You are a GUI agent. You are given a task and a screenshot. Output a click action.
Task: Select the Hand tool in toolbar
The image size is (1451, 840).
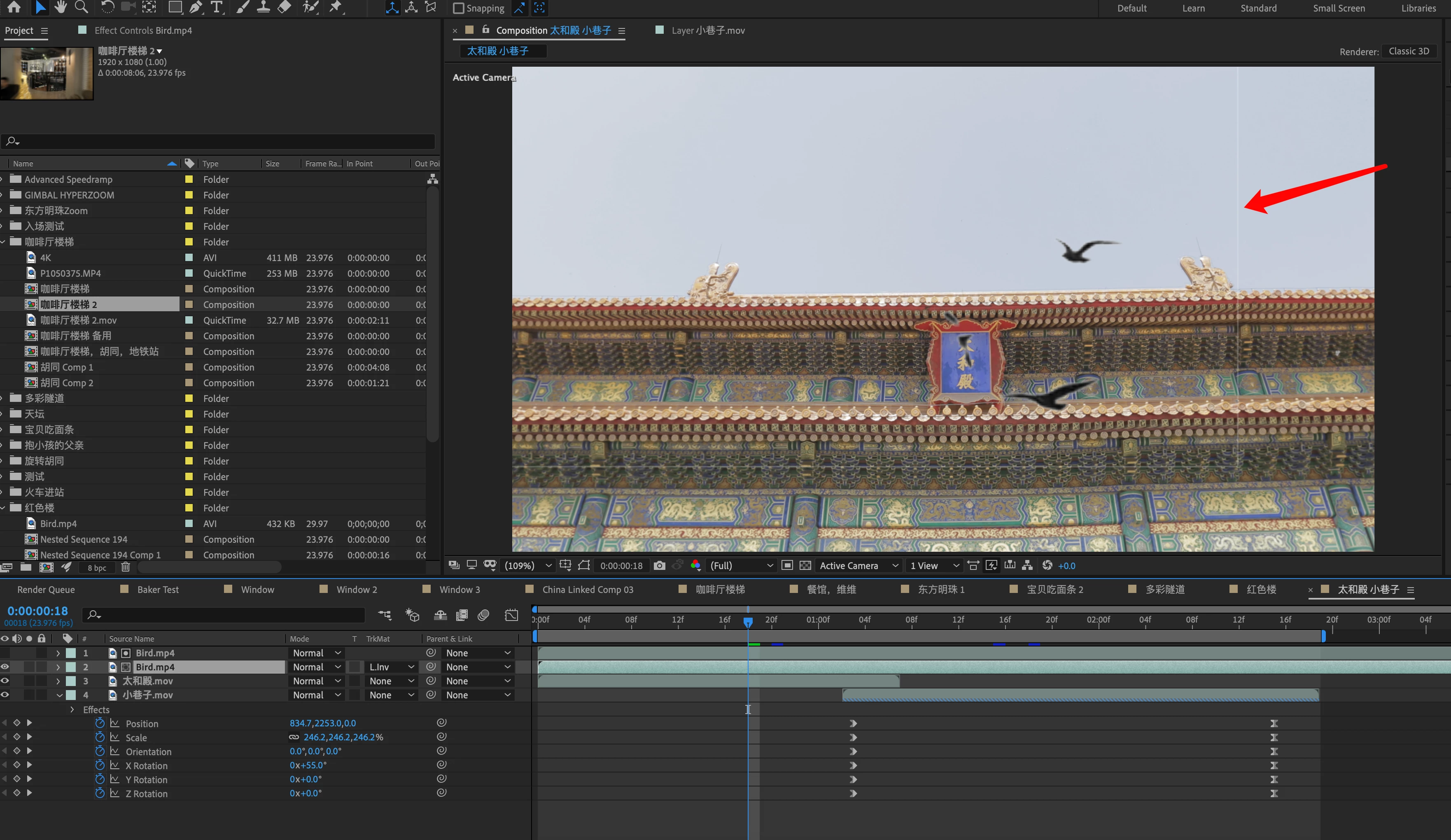pyautogui.click(x=61, y=7)
